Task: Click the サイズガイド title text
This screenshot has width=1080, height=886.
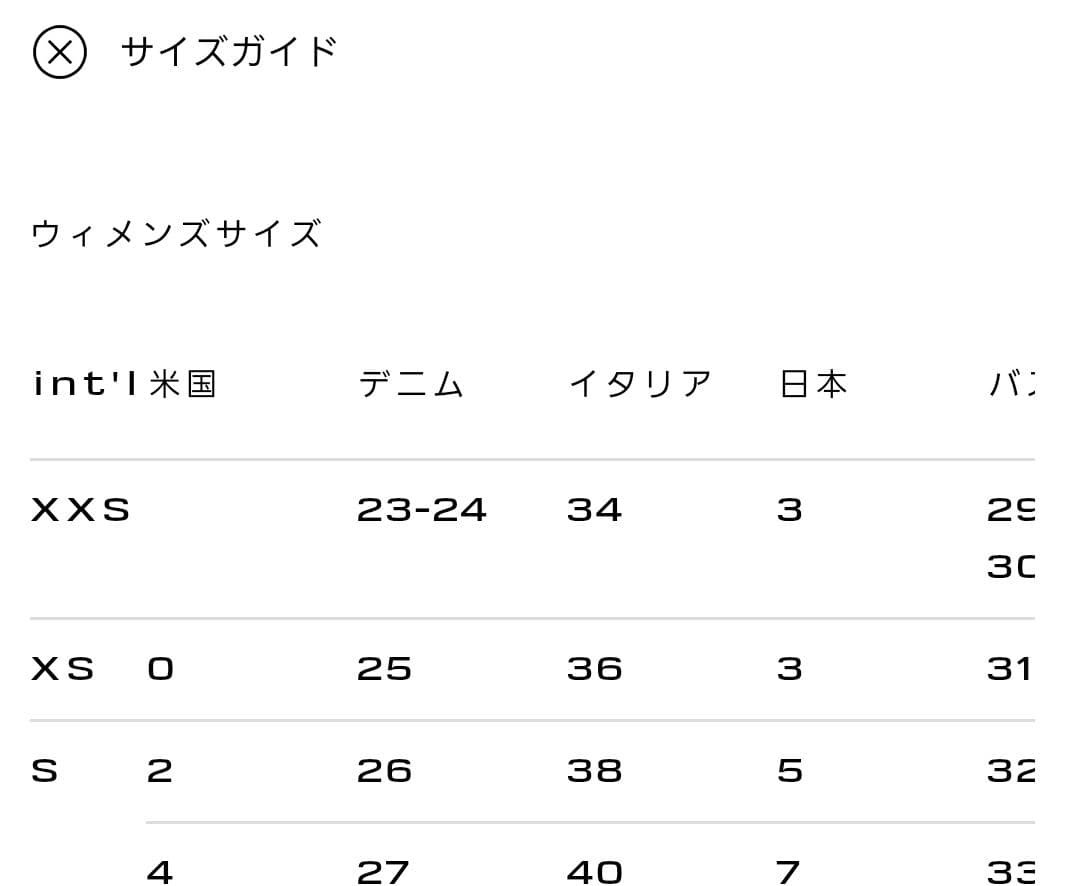Action: click(229, 50)
